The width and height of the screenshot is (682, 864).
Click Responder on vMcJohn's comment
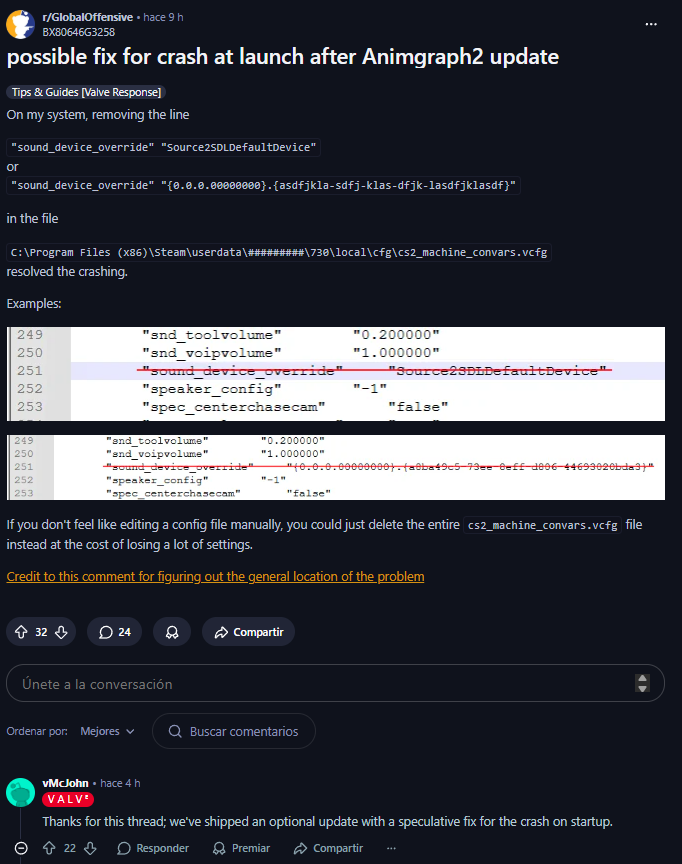(153, 848)
